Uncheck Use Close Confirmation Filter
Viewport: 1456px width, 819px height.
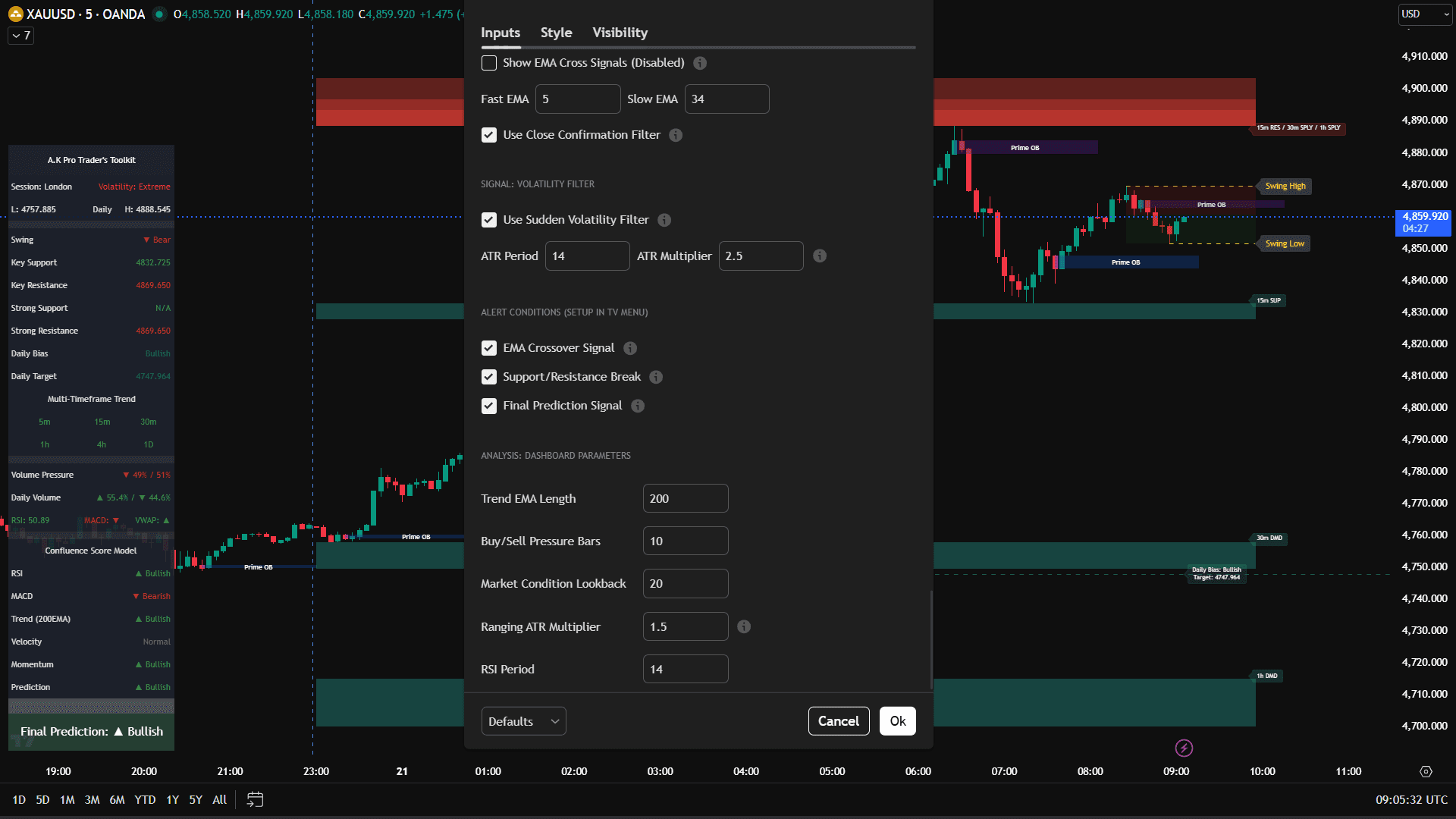pos(488,135)
